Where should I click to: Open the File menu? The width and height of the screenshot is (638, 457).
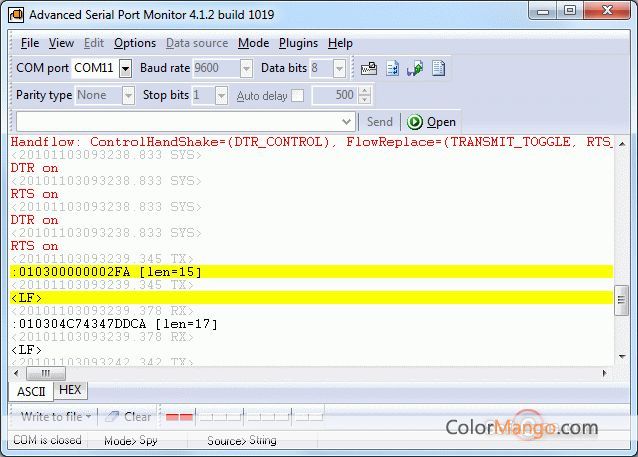pyautogui.click(x=30, y=43)
